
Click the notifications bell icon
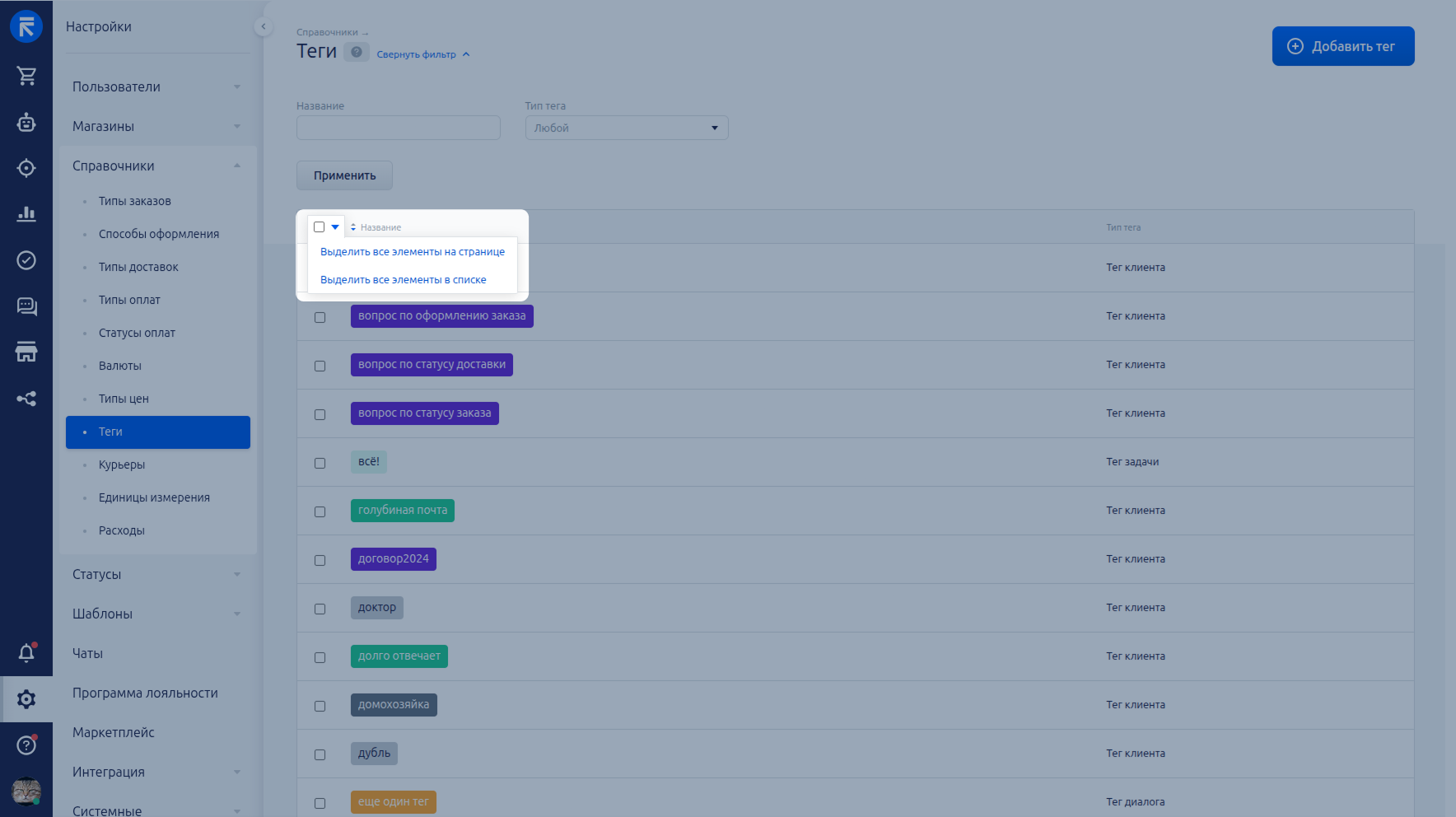[26, 653]
